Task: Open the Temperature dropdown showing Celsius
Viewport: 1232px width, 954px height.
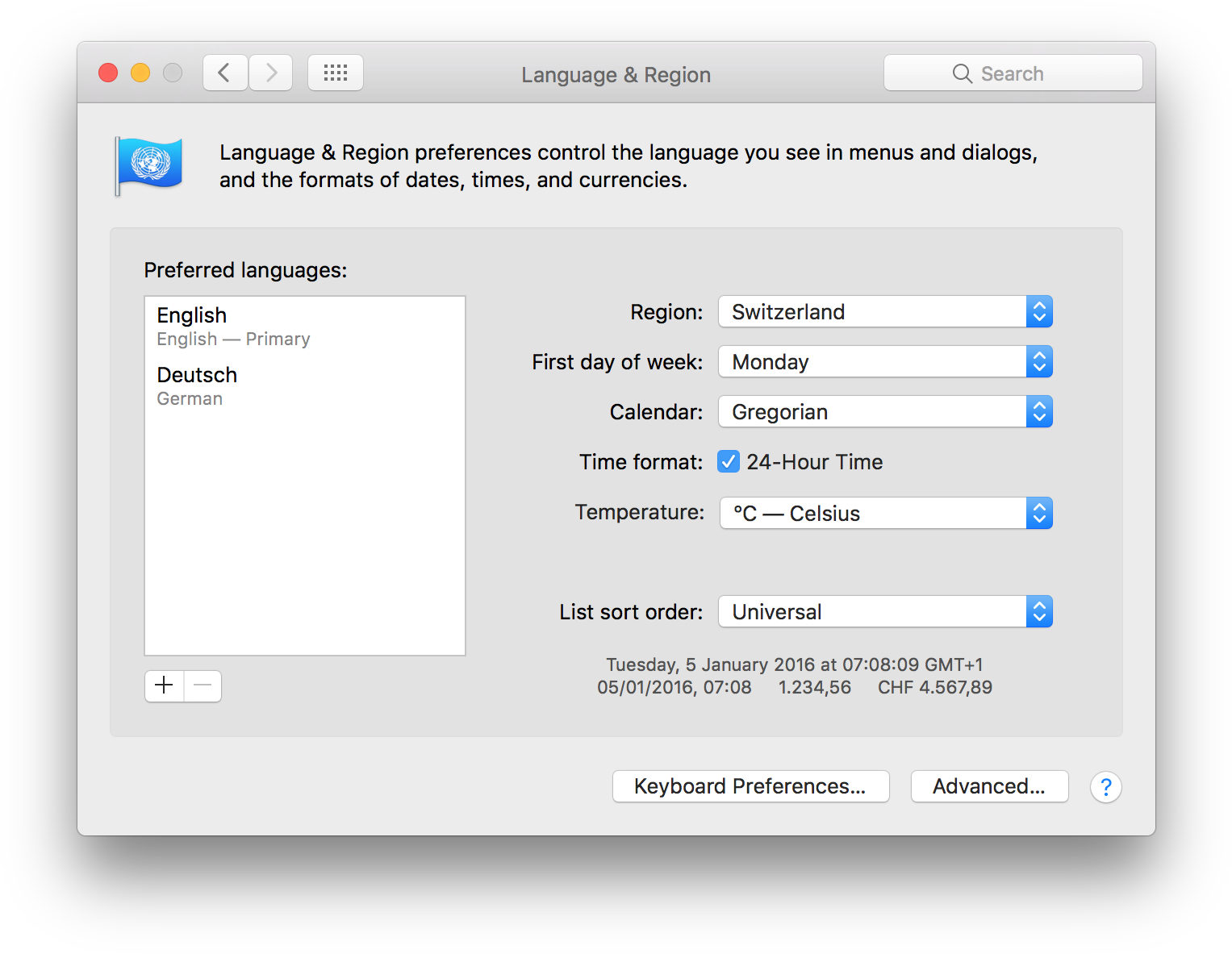Action: point(886,513)
